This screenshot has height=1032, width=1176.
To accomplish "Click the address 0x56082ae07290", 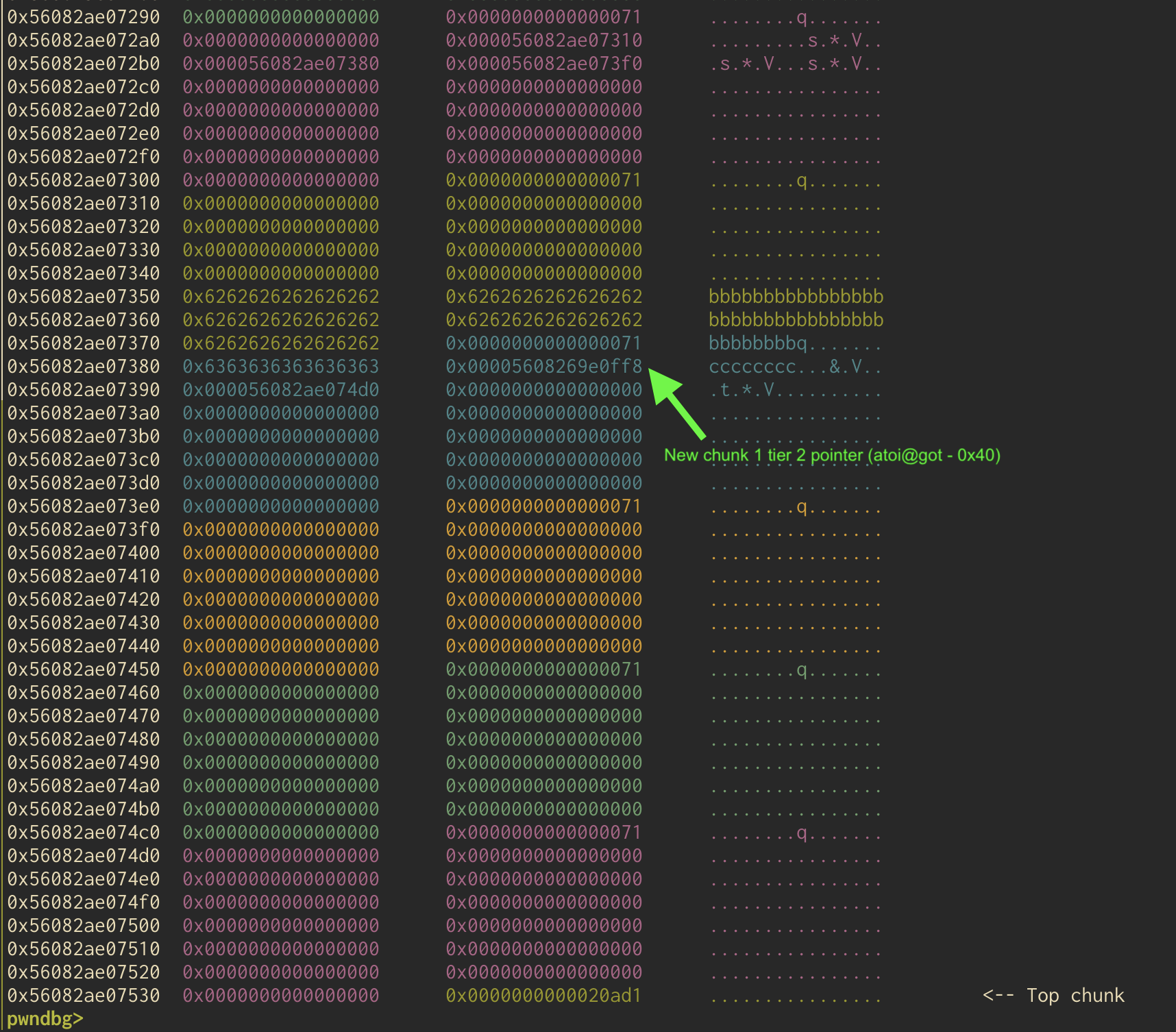I will click(x=83, y=17).
